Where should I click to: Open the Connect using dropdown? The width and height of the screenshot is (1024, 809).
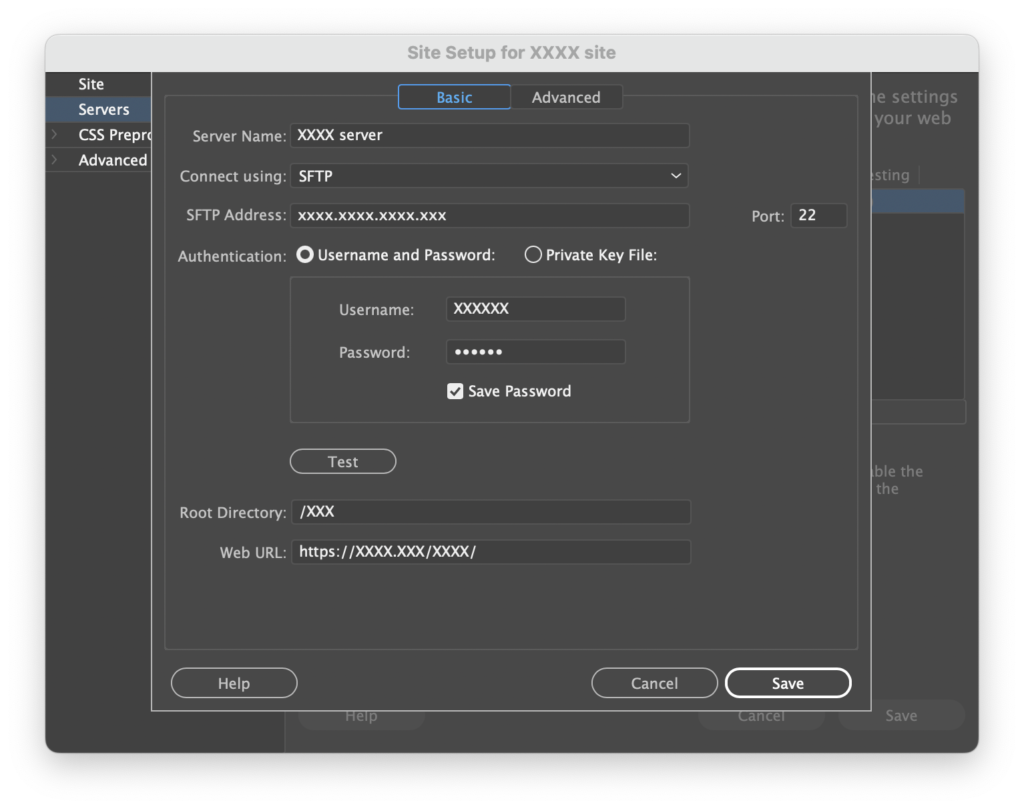(x=489, y=176)
